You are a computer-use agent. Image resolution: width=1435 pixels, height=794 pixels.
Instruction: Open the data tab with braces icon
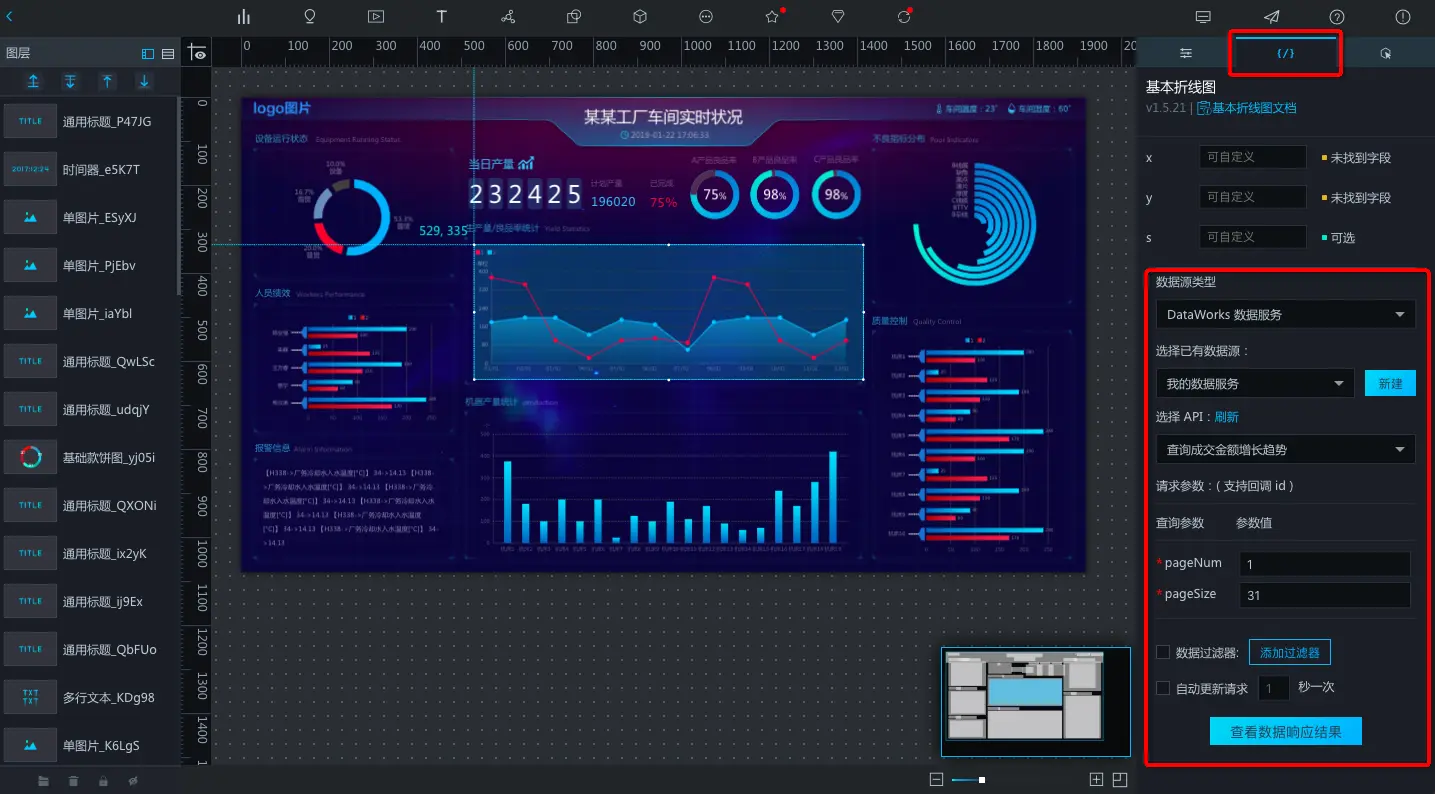1286,53
